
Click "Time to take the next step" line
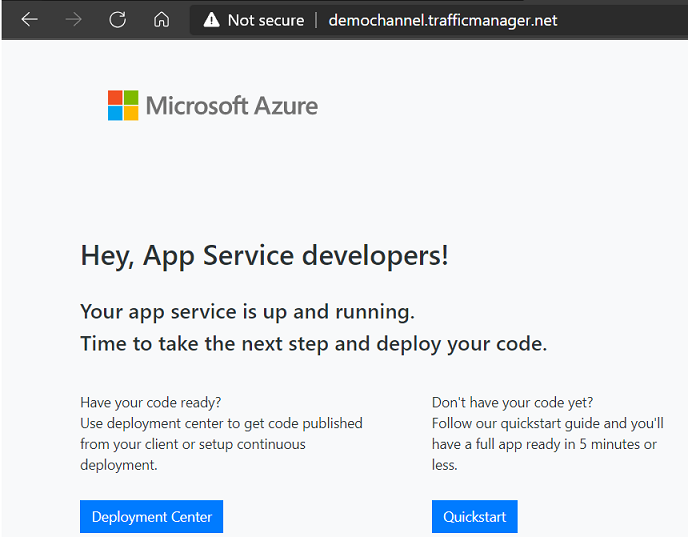pos(314,344)
